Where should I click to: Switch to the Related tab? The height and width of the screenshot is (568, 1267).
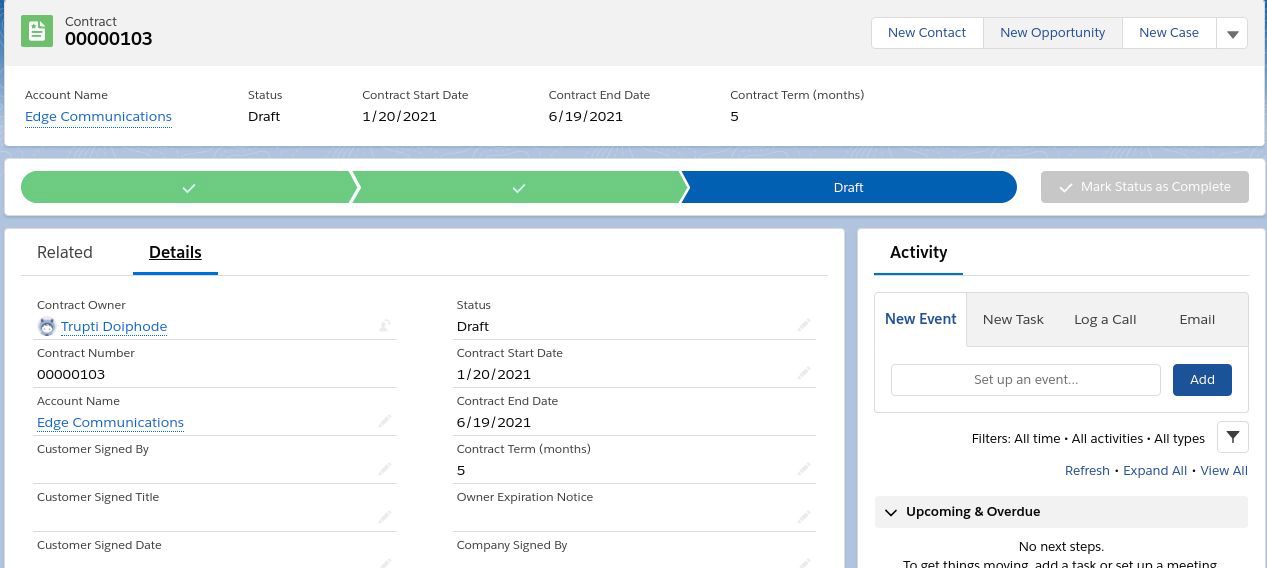tap(65, 252)
